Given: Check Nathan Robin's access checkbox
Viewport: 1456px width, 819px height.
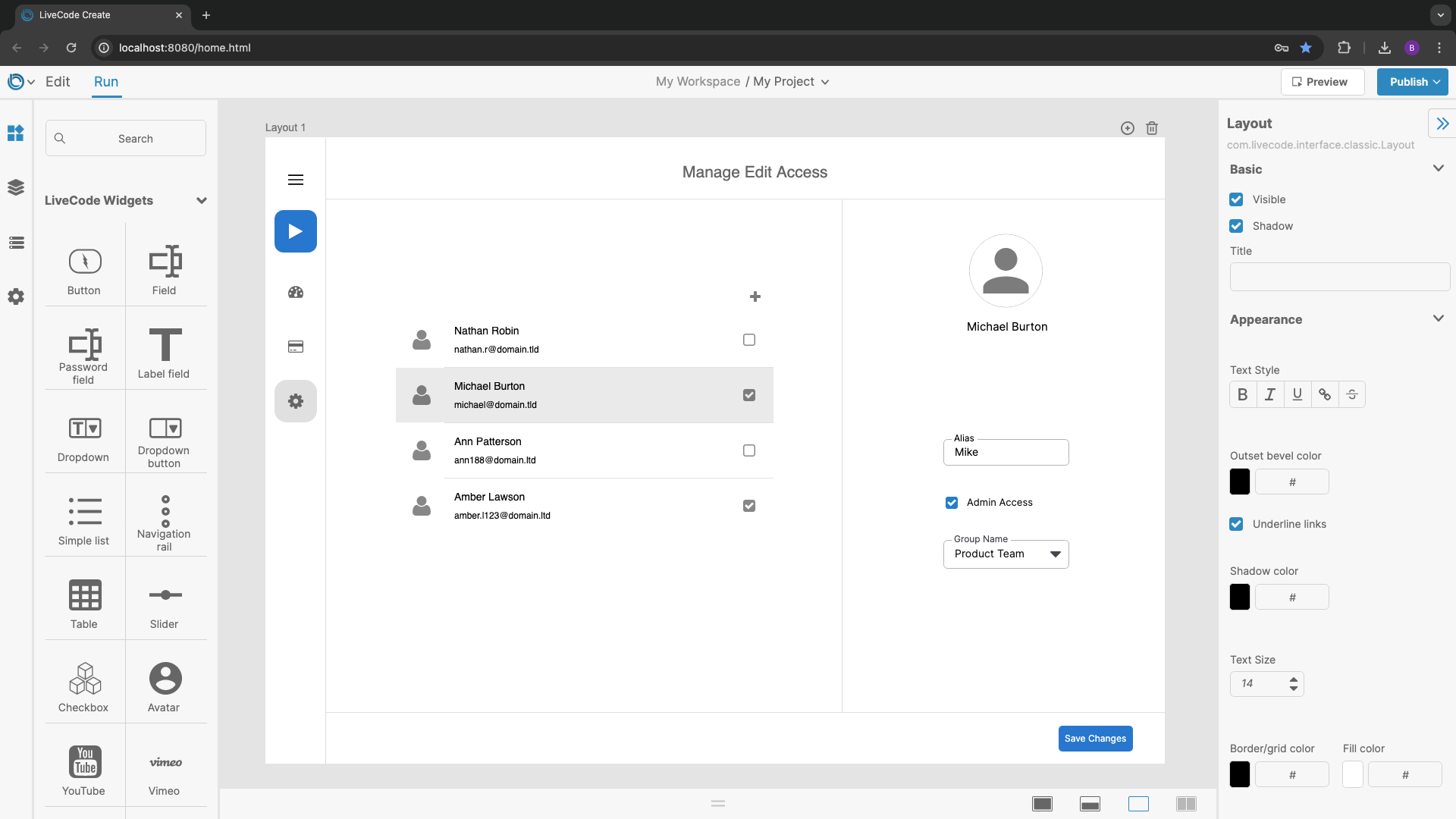Looking at the screenshot, I should 749,340.
